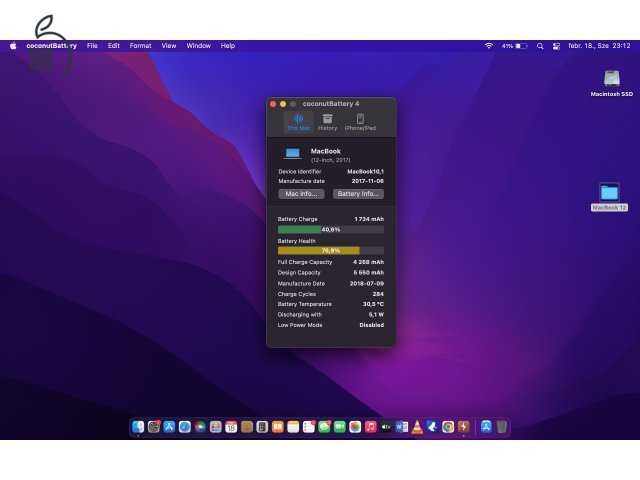Image resolution: width=640 pixels, height=480 pixels.
Task: Click the Wi-Fi status icon
Action: click(489, 46)
